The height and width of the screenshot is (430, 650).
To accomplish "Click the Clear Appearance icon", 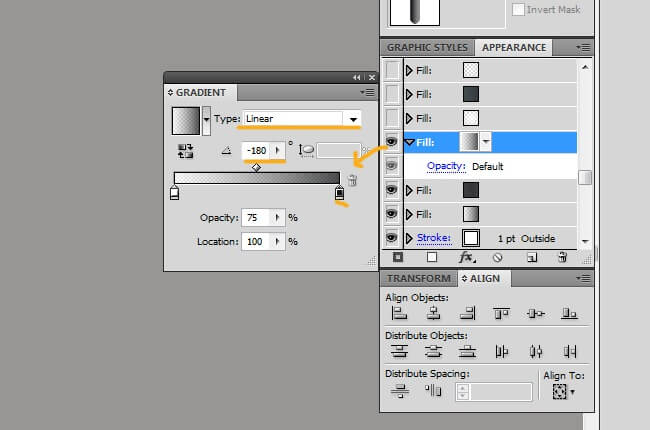I will pos(498,257).
